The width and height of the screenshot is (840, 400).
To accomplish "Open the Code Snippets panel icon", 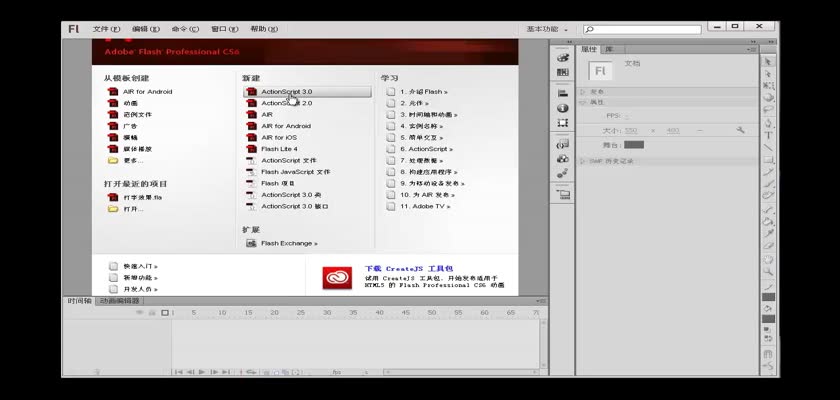I will (562, 144).
